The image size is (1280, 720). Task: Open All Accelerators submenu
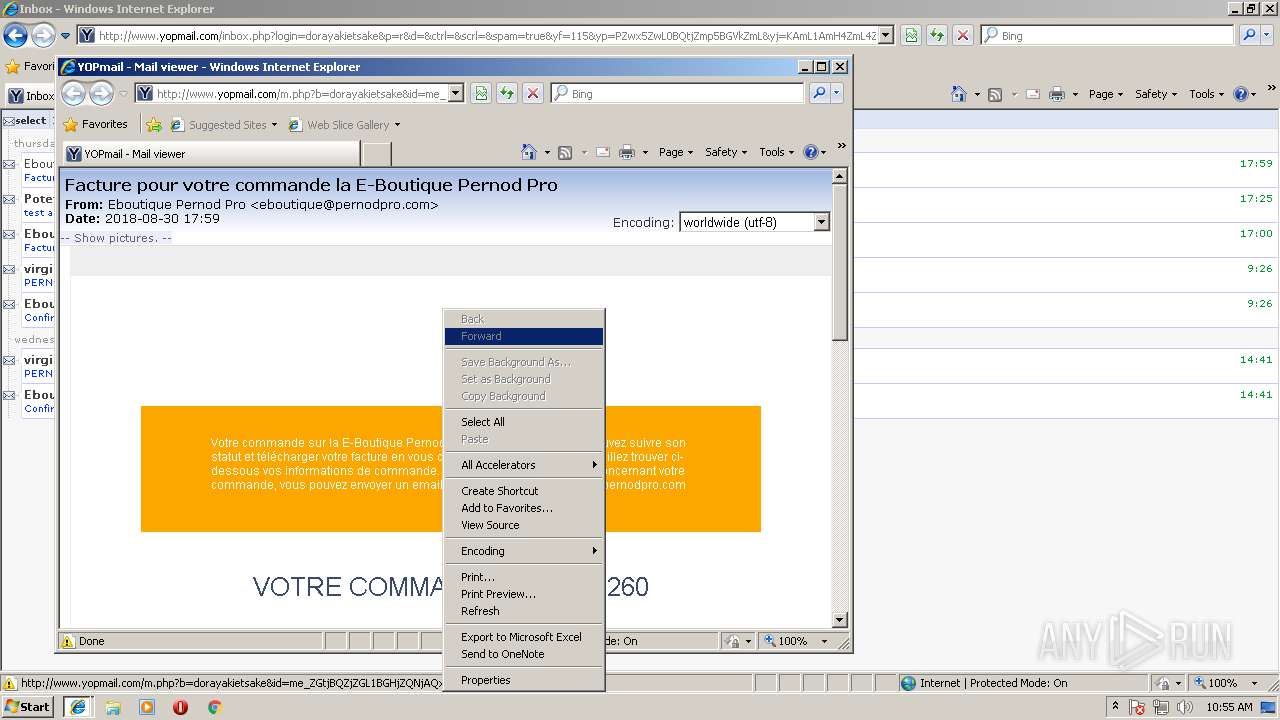[524, 465]
